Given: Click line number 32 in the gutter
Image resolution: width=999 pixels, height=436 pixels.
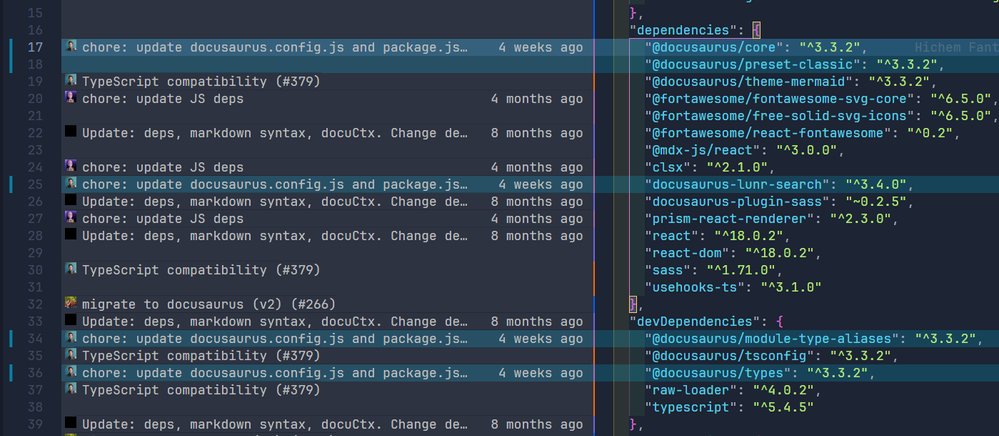Looking at the screenshot, I should 35,304.
